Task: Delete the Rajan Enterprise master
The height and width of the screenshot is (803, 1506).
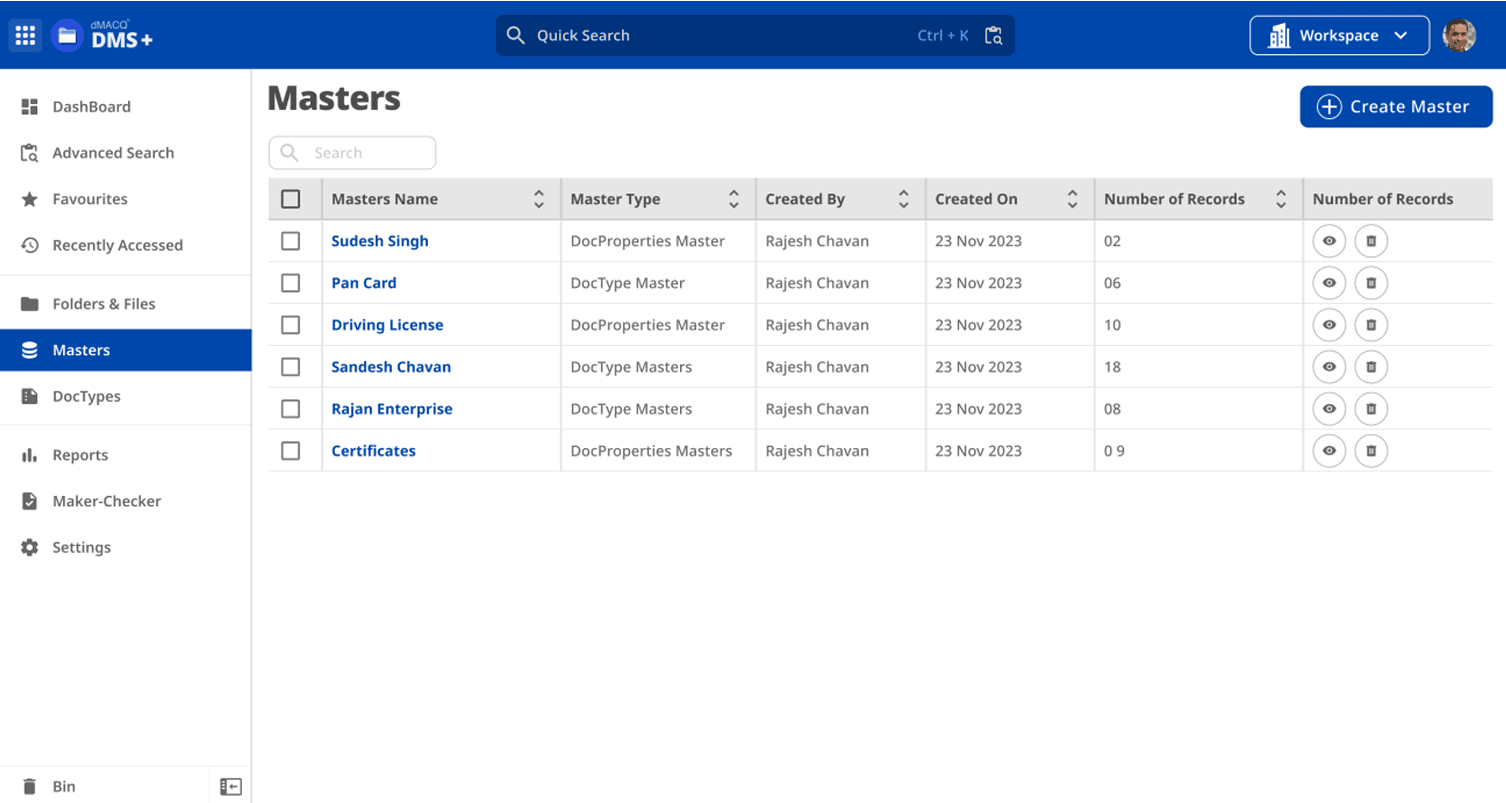Action: (1371, 409)
